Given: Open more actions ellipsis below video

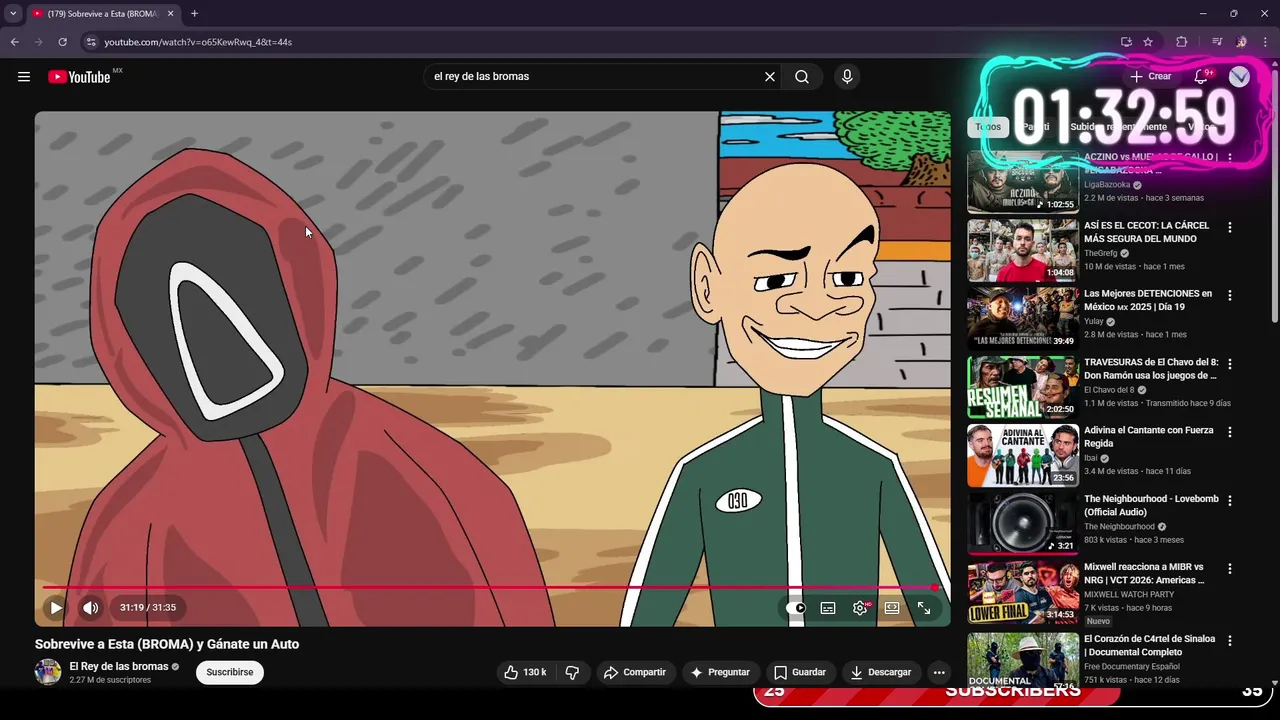Looking at the screenshot, I should click(x=939, y=672).
